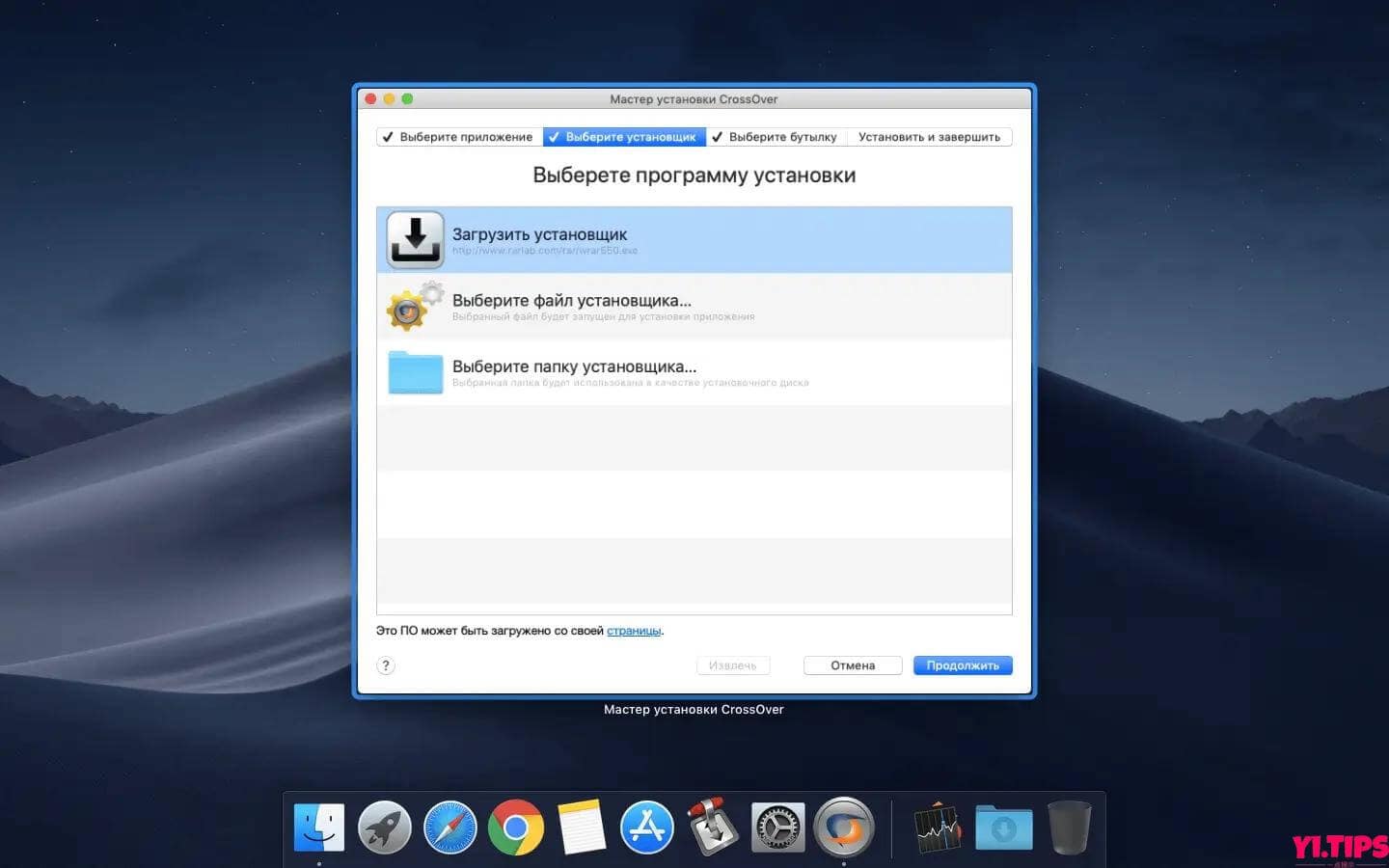Open Safari from the Dock
The image size is (1389, 868).
(450, 827)
